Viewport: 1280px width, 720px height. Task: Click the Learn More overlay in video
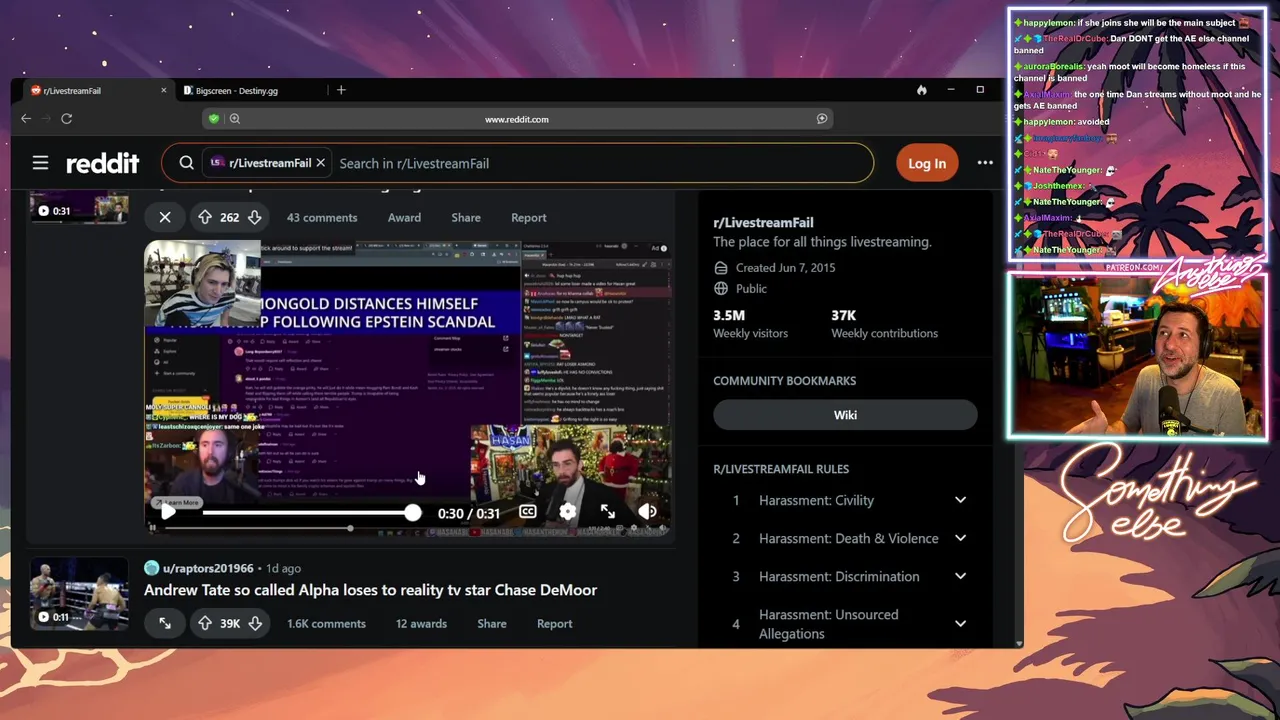(x=177, y=502)
